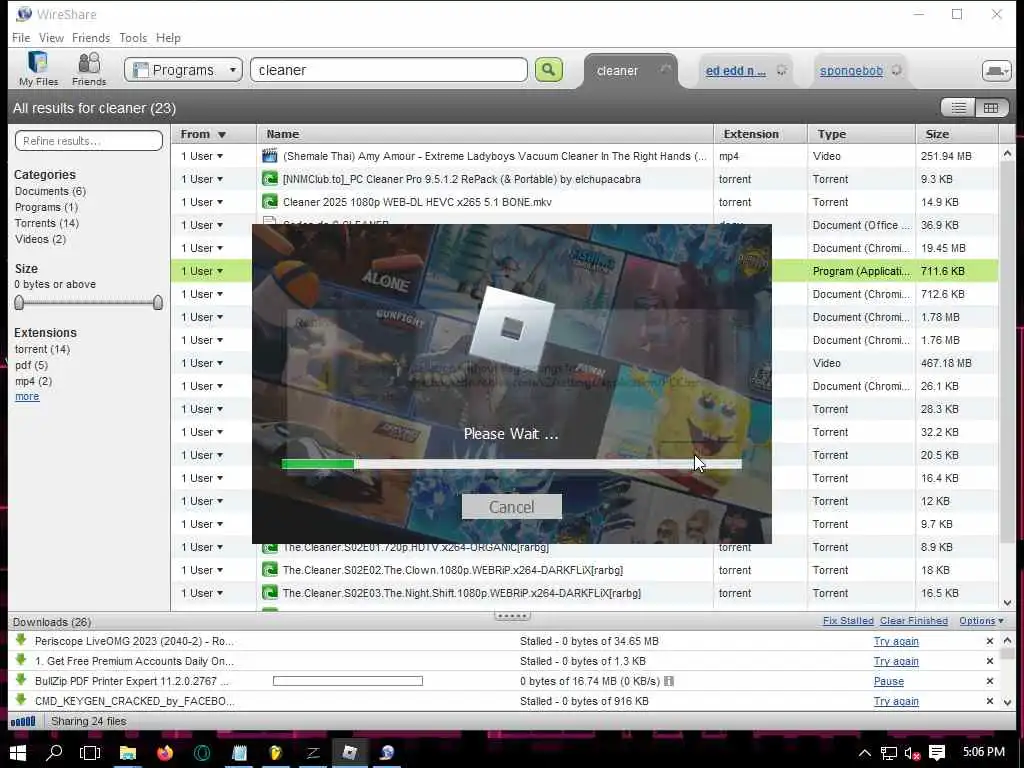Click the green search button
This screenshot has width=1024, height=768.
coord(549,70)
